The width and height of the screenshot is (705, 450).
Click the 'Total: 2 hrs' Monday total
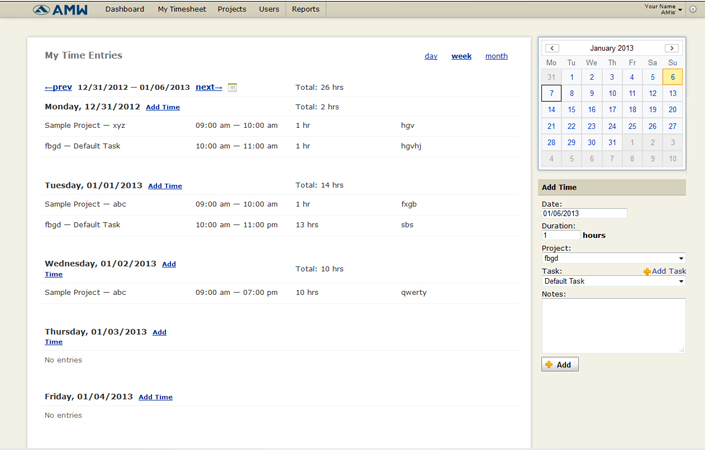pos(317,107)
